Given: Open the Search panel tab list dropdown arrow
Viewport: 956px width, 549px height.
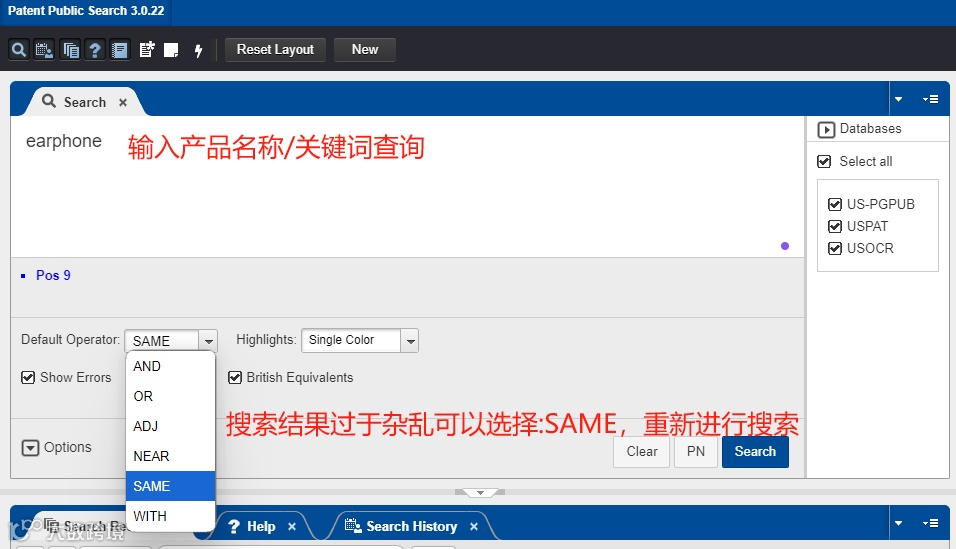Looking at the screenshot, I should [898, 99].
